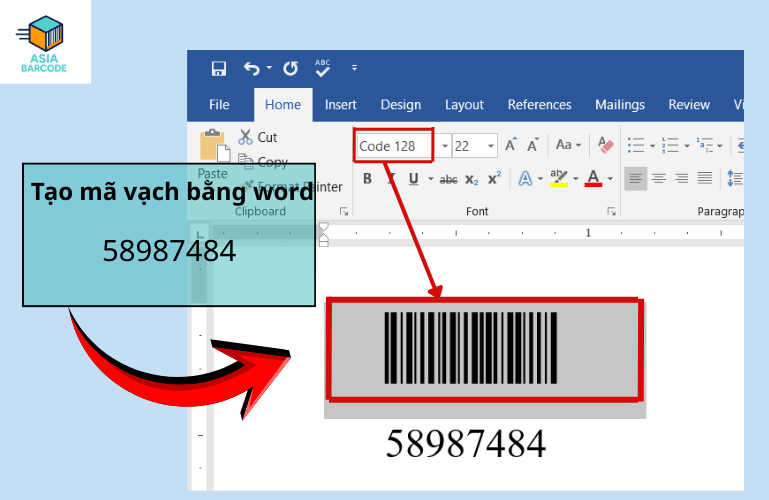769x500 pixels.
Task: Align text left
Action: (635, 178)
